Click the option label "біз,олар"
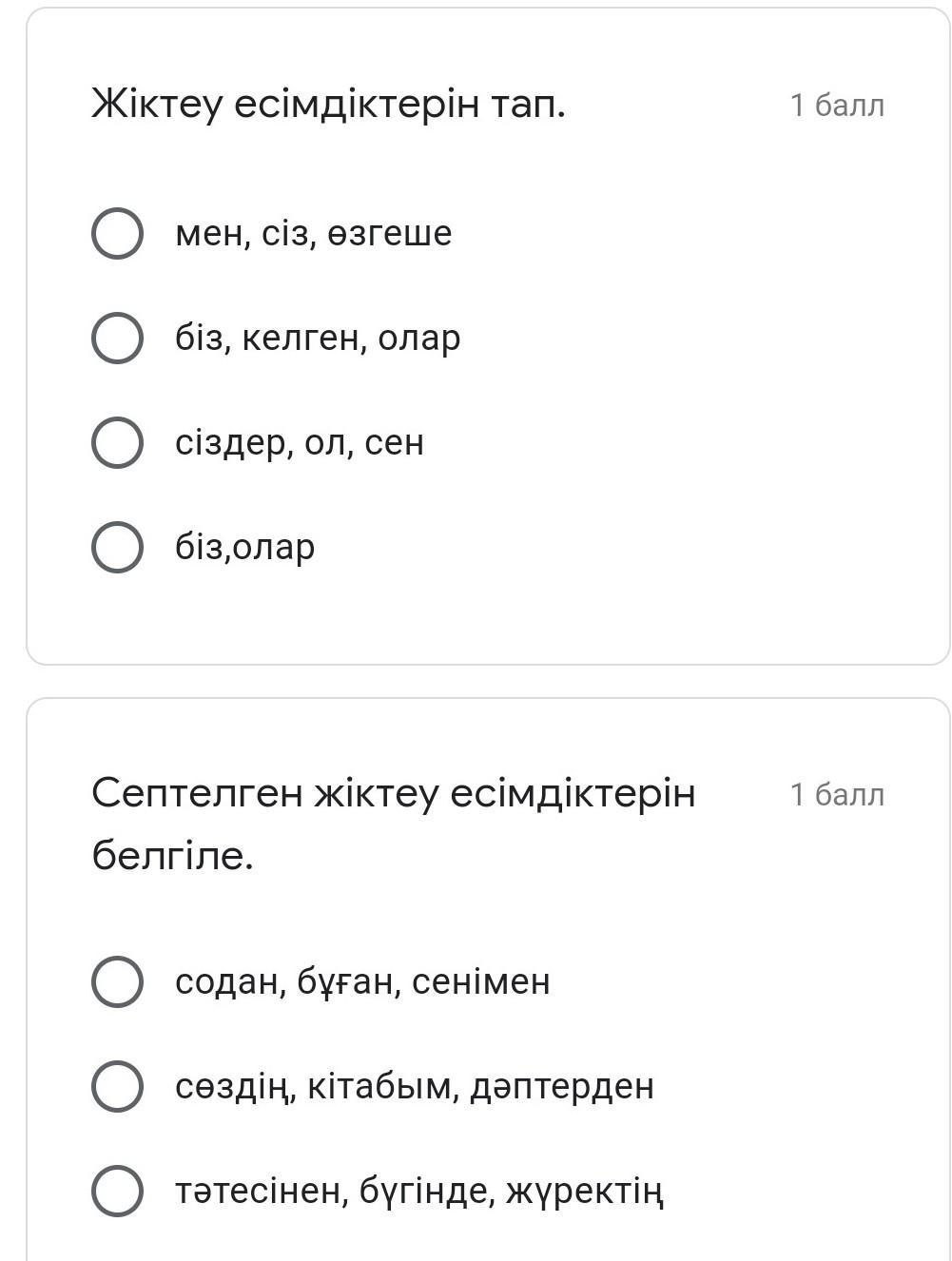The height and width of the screenshot is (1261, 952). pos(244,547)
